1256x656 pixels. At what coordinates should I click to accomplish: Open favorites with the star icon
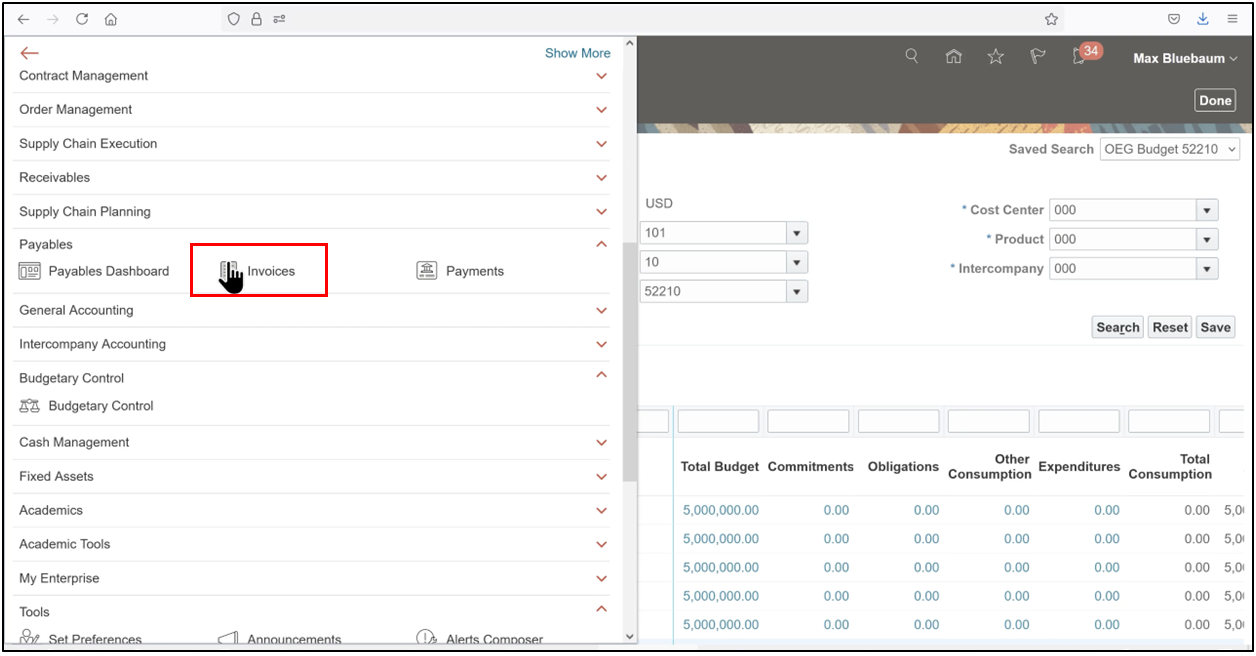995,57
